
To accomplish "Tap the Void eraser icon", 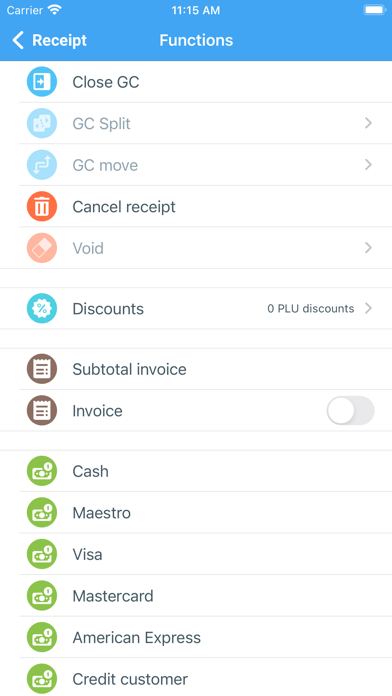I will 42,248.
